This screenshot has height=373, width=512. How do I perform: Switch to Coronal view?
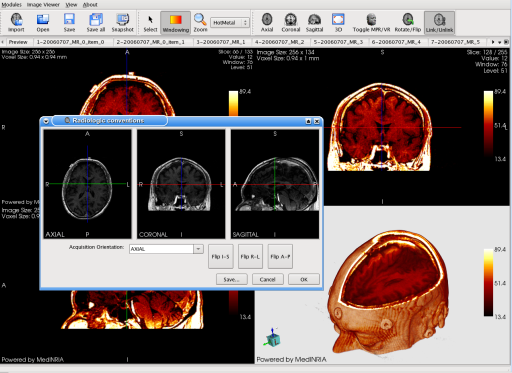point(291,22)
